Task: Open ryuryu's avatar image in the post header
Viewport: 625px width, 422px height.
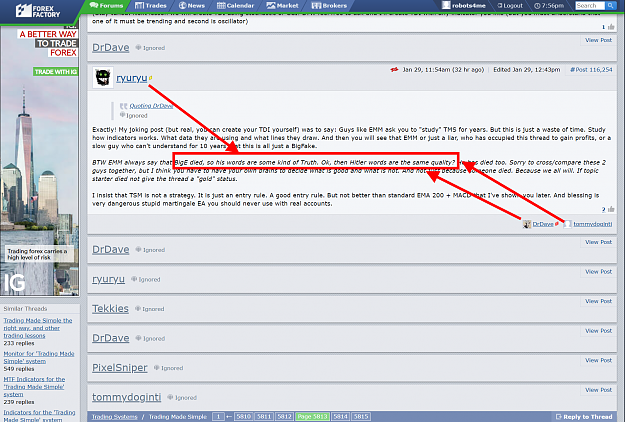Action: 103,77
